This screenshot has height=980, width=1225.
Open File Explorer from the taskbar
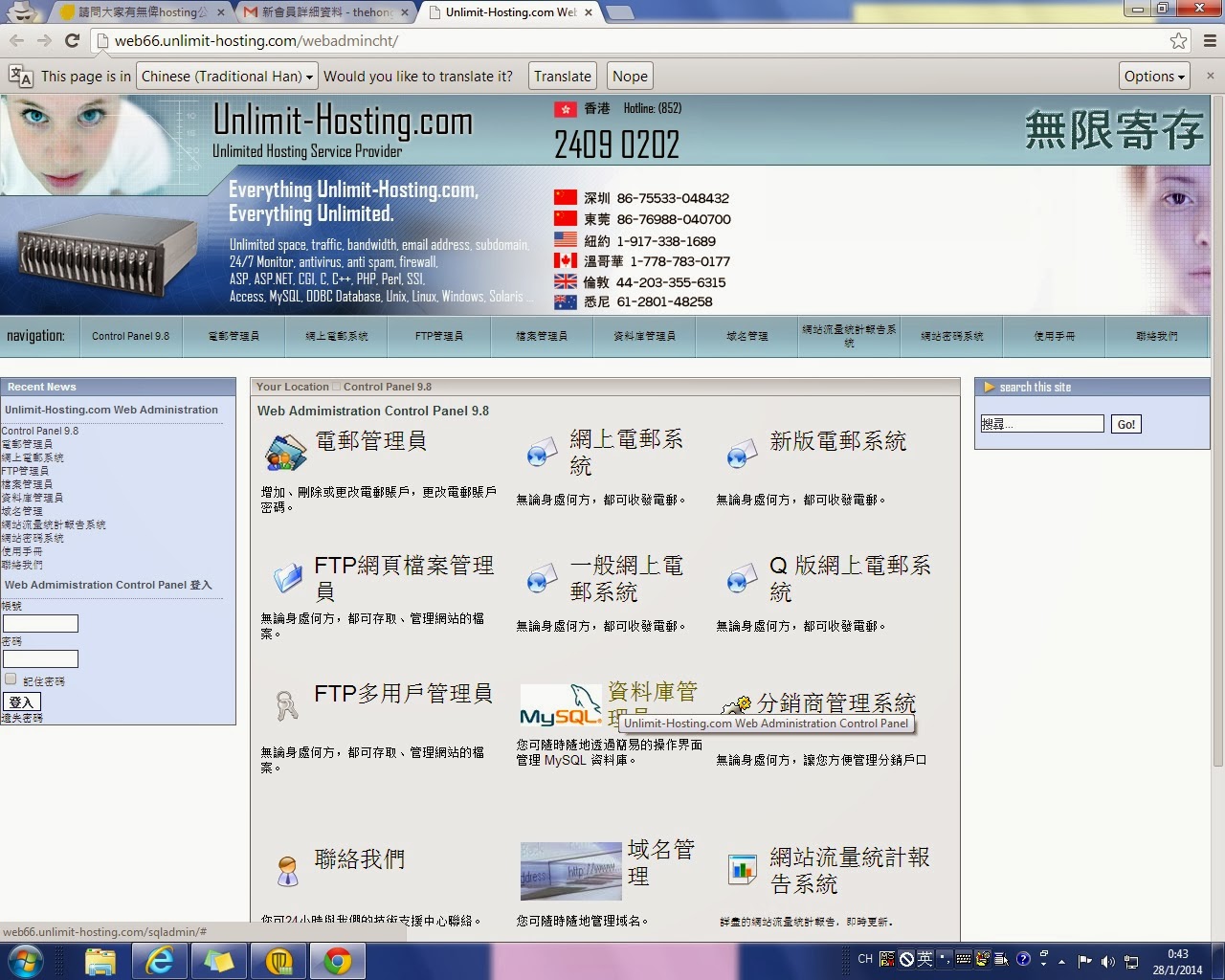click(x=100, y=961)
